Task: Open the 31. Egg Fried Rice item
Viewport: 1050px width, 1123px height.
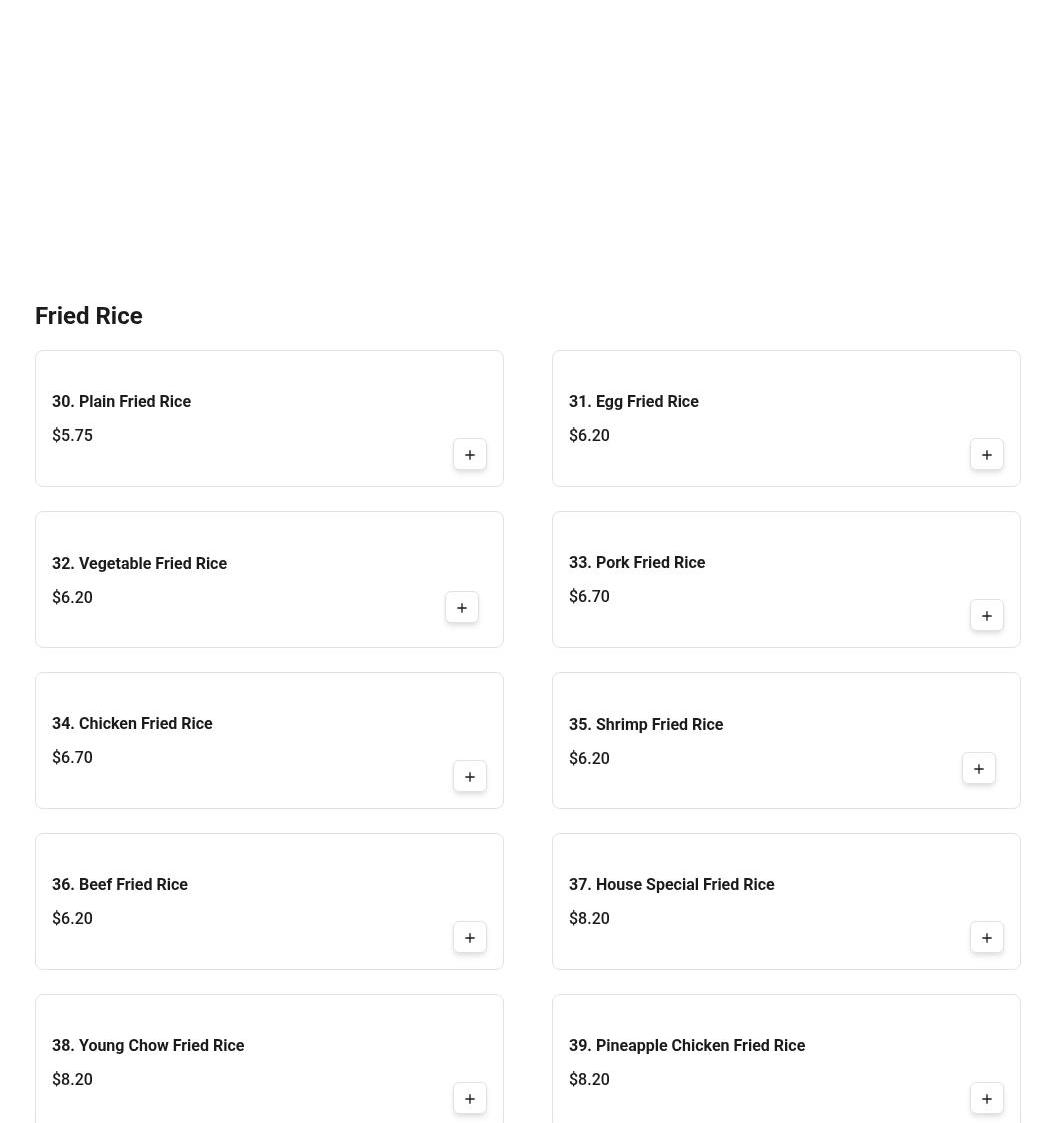Action: (x=633, y=402)
